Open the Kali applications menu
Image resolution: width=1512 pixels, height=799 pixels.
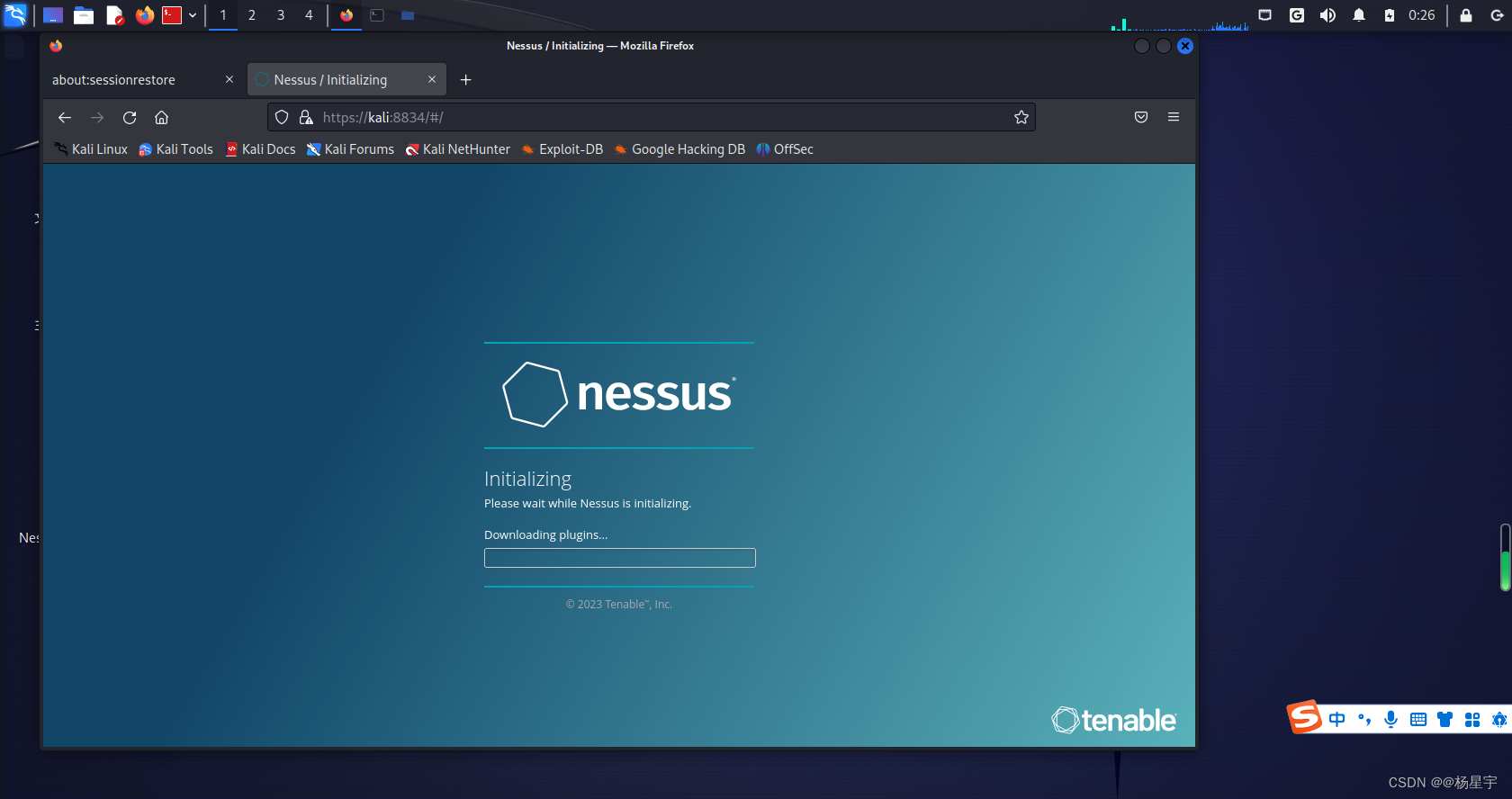click(x=15, y=14)
